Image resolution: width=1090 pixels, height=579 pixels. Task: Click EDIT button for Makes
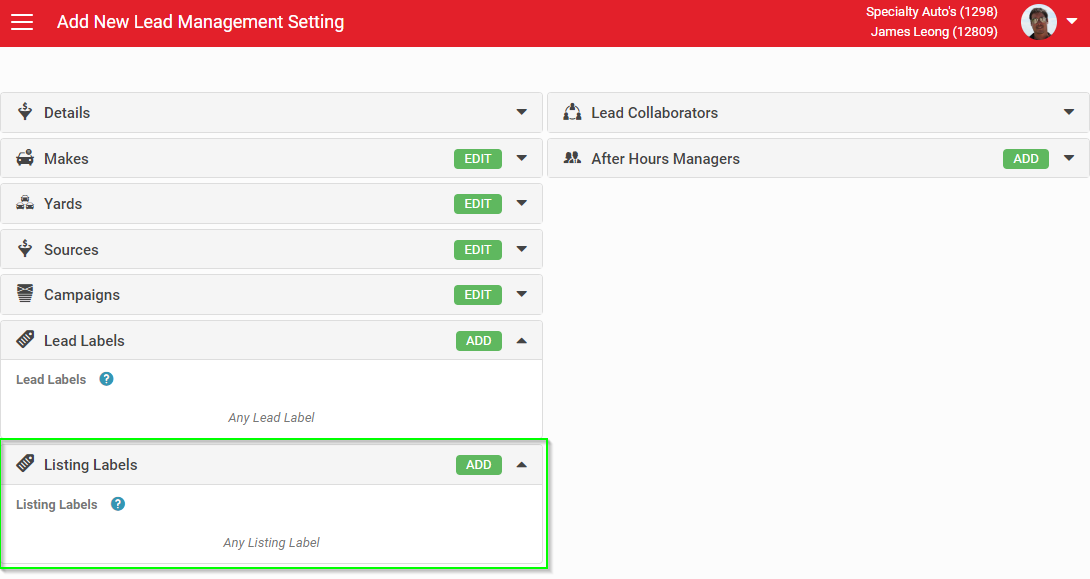(x=478, y=158)
